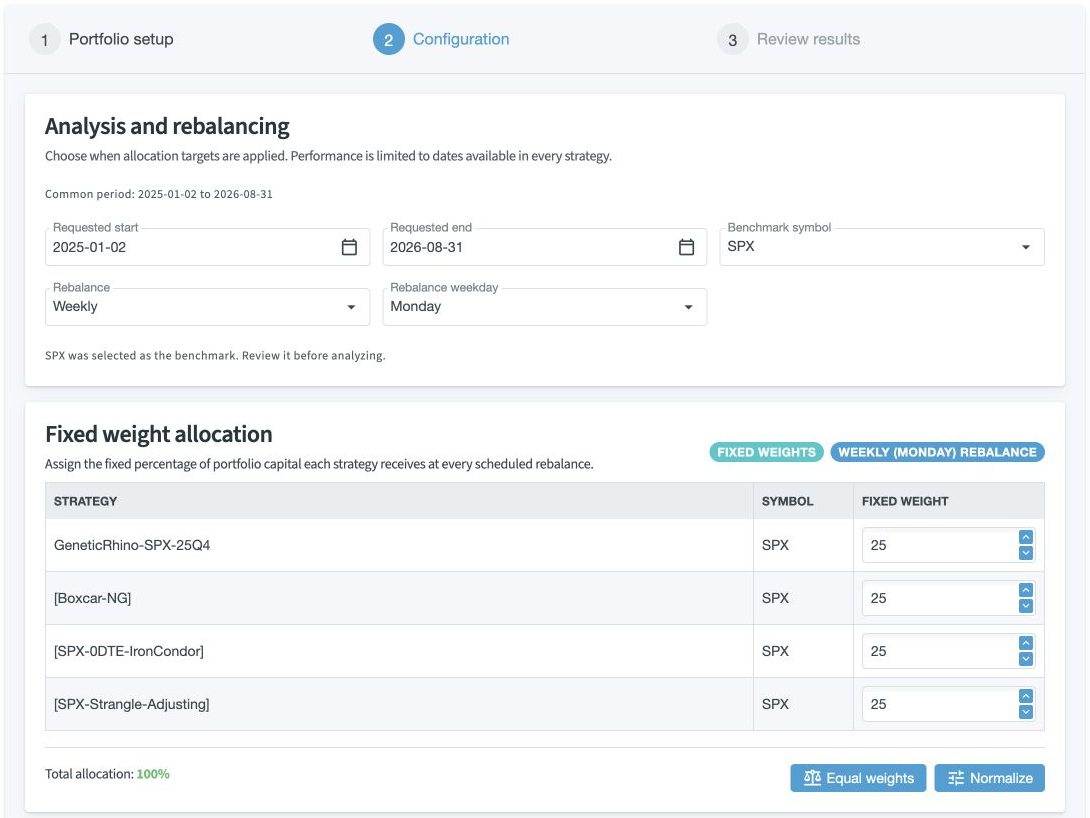The width and height of the screenshot is (1090, 818).
Task: Select the Configuration step label
Action: click(x=461, y=40)
